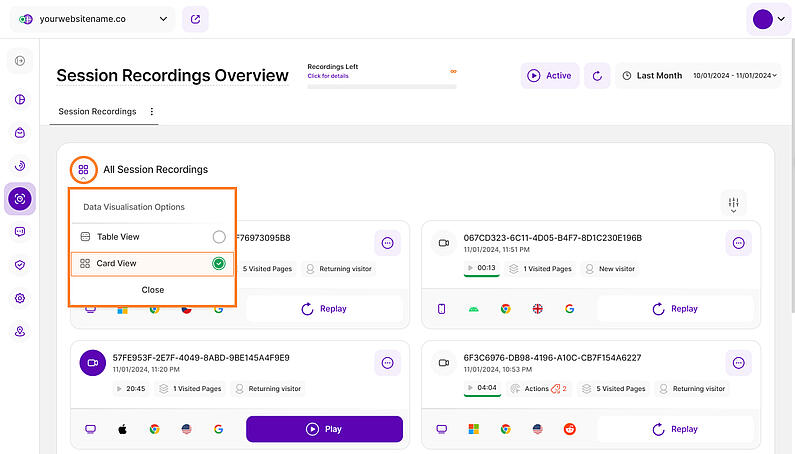Click the Actions 2 tag on session 6F3C6976

click(538, 389)
